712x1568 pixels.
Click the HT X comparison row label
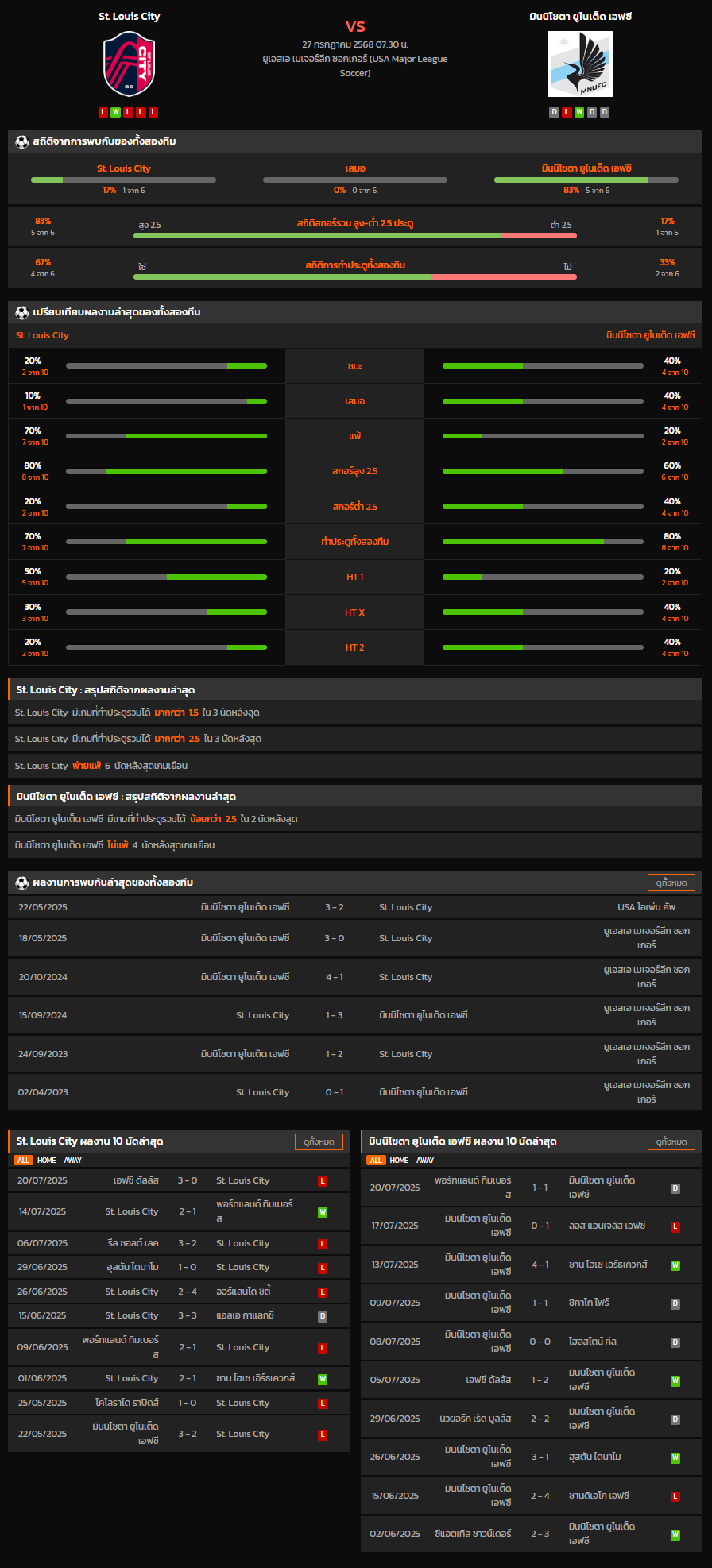point(355,612)
